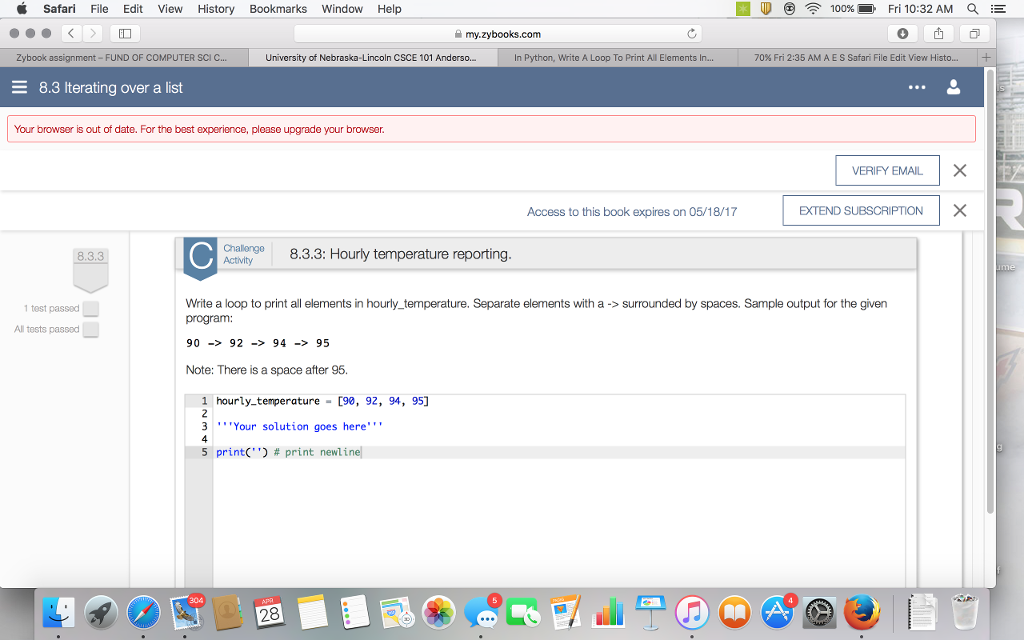Toggle the '1 test passed' checkbox

[x=91, y=308]
